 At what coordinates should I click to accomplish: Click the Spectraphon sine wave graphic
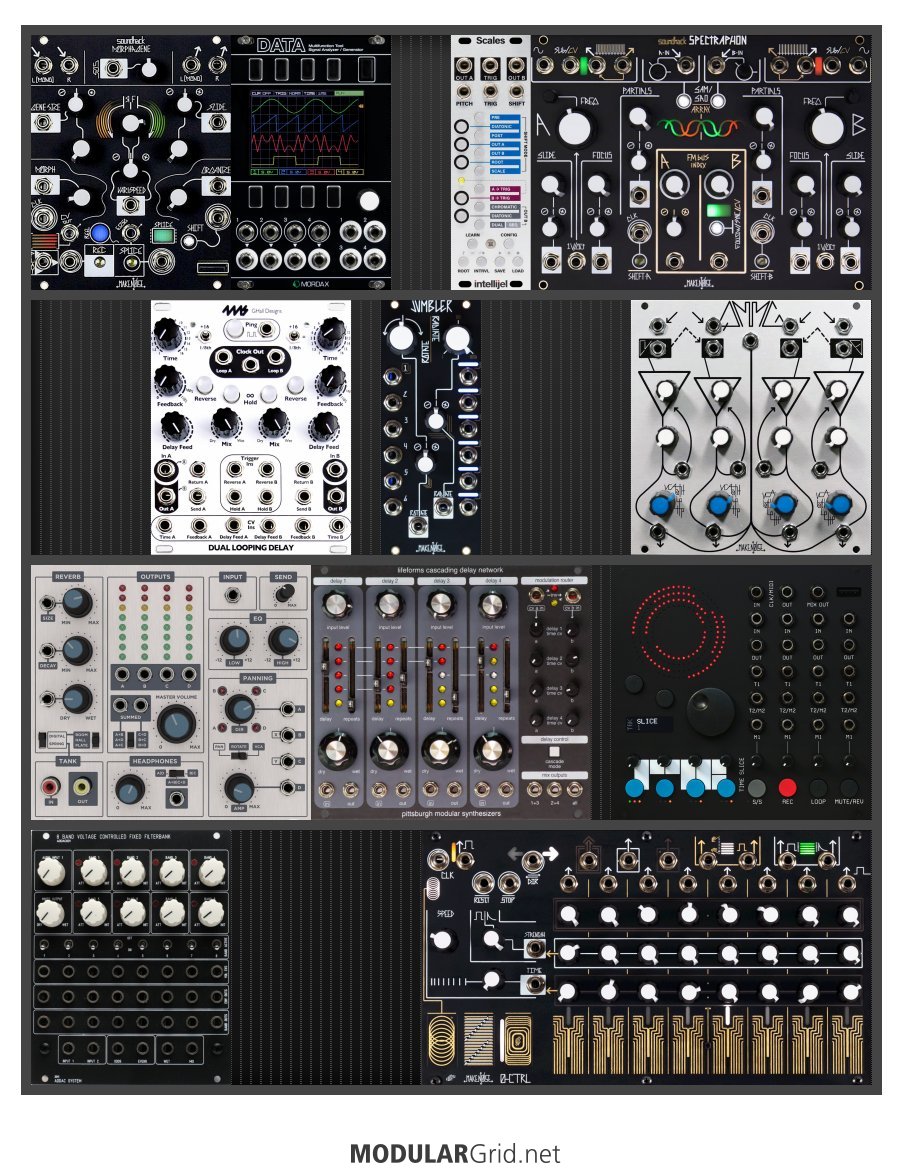(699, 128)
